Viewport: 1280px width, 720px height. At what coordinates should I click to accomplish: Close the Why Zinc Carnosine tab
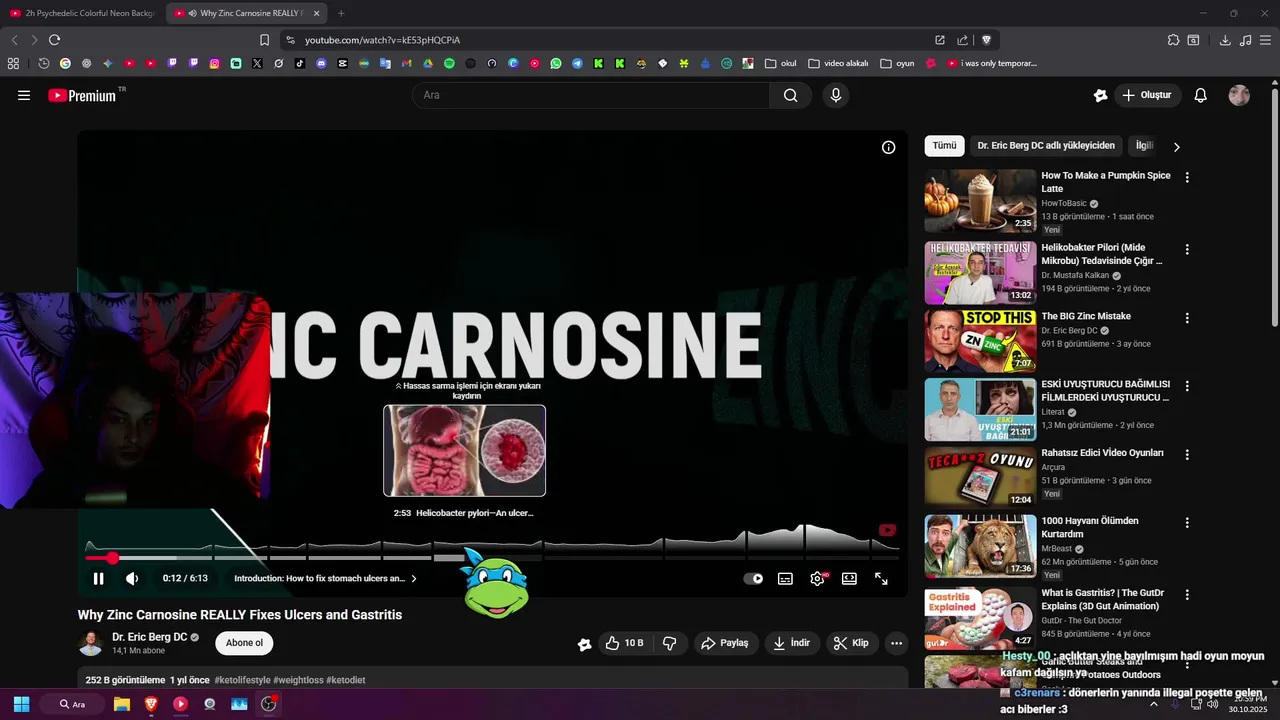tap(317, 13)
